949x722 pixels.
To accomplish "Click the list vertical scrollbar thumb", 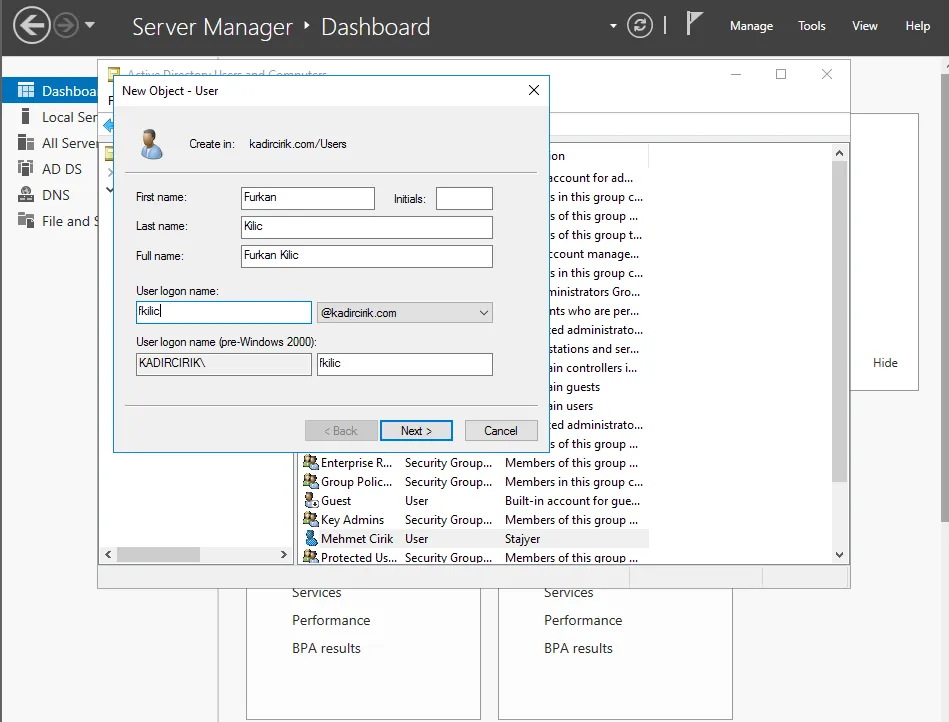I will pyautogui.click(x=839, y=321).
